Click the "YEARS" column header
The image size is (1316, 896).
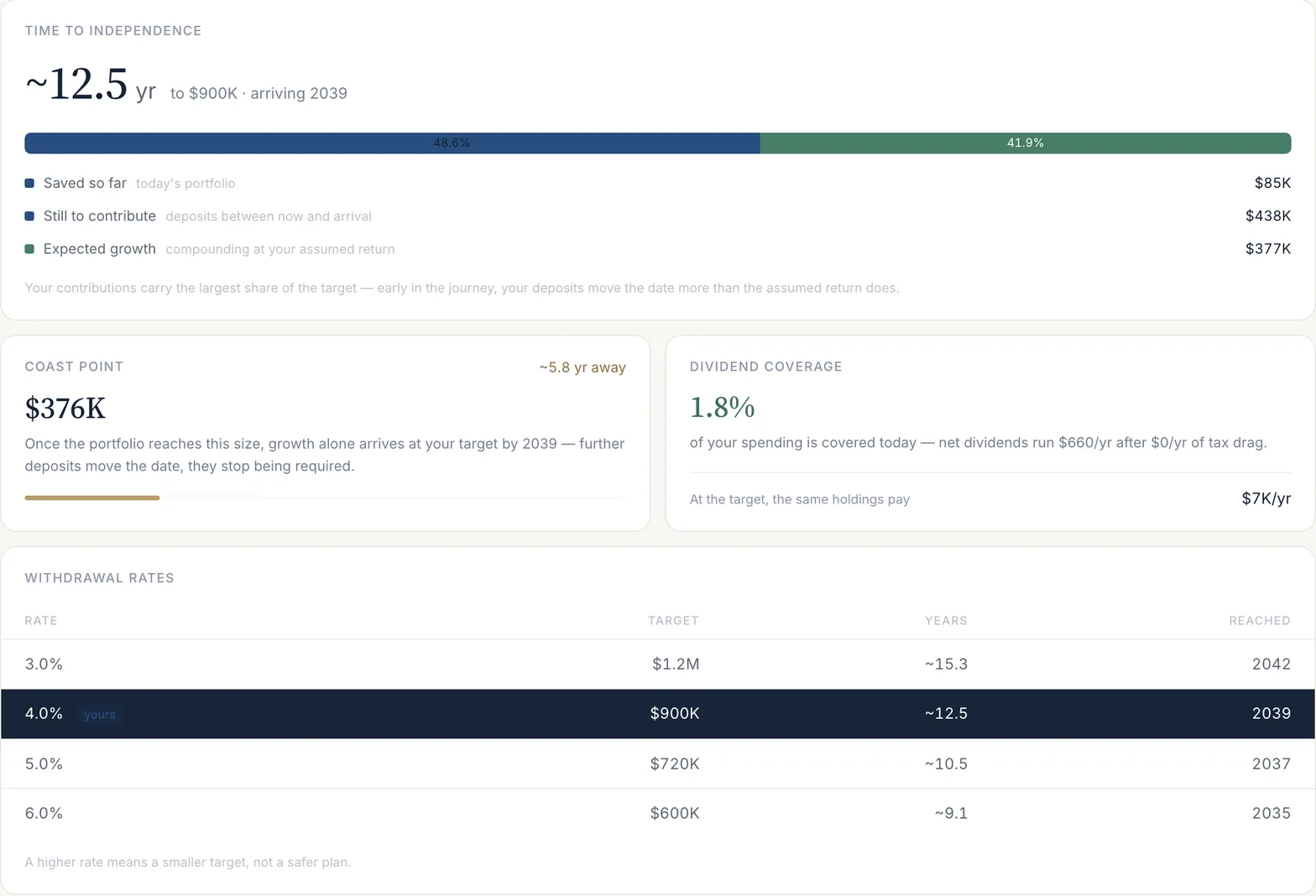pyautogui.click(x=946, y=621)
